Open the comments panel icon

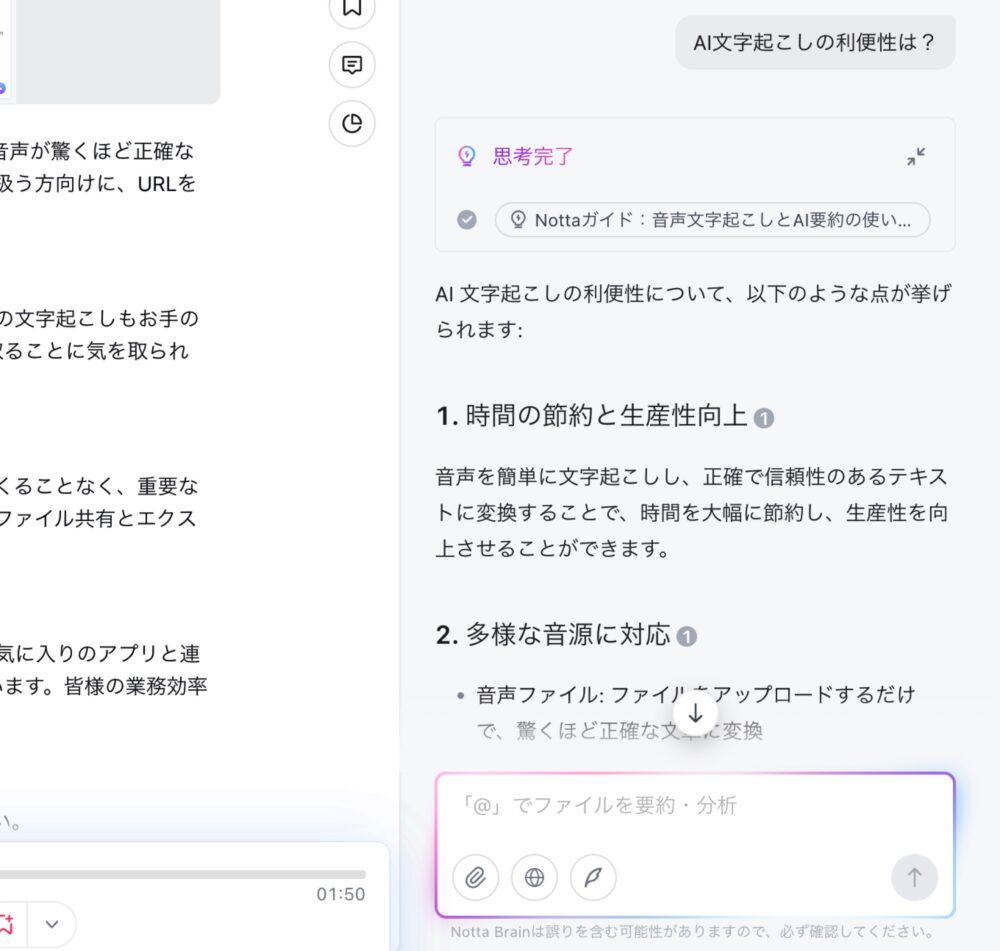coord(351,65)
